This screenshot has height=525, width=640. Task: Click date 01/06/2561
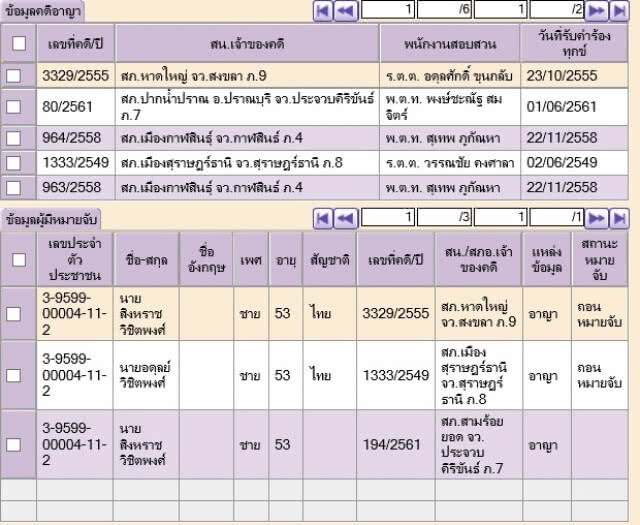point(562,107)
